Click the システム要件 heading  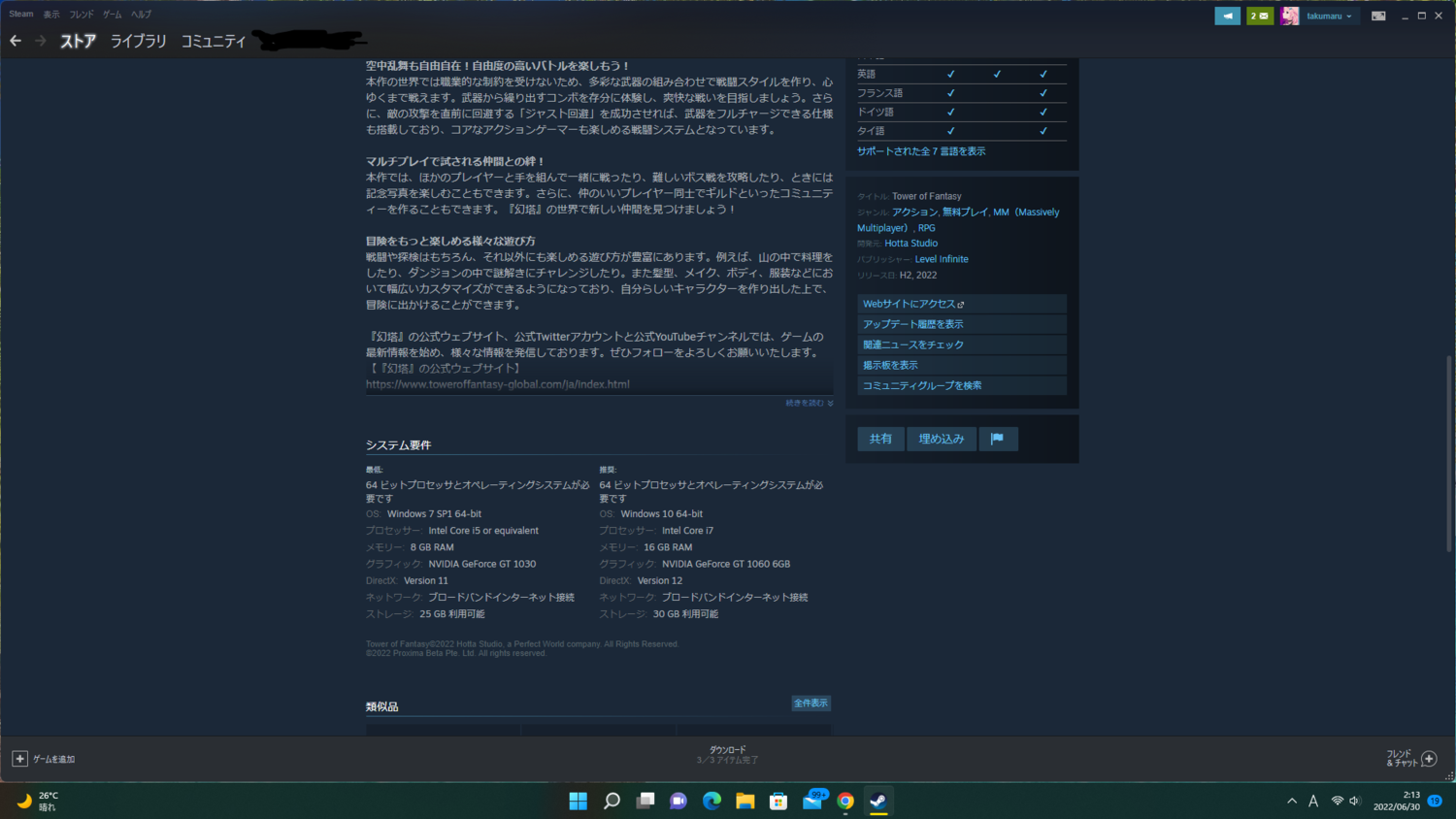click(398, 445)
